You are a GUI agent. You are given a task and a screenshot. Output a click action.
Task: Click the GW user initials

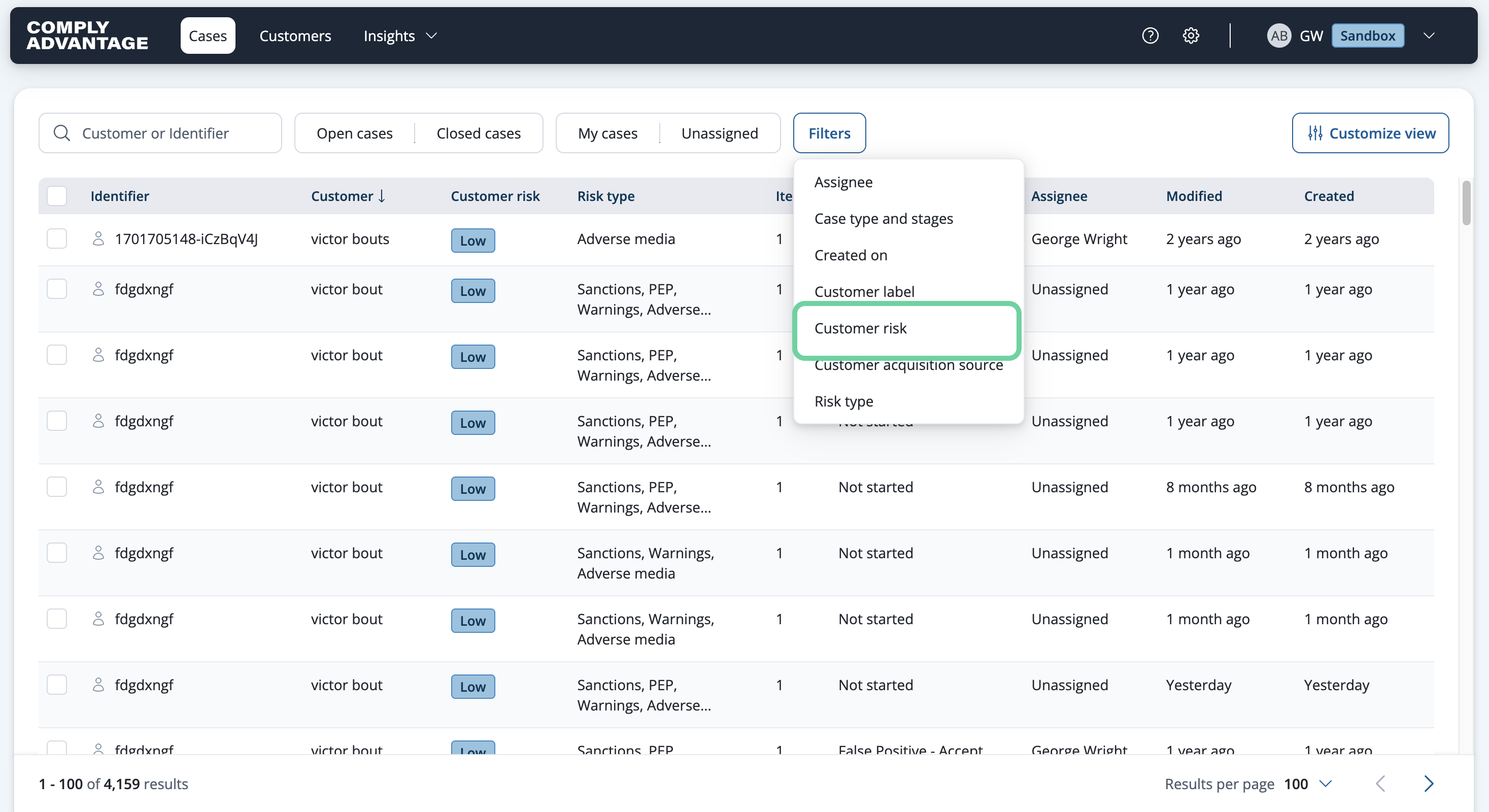[1311, 36]
